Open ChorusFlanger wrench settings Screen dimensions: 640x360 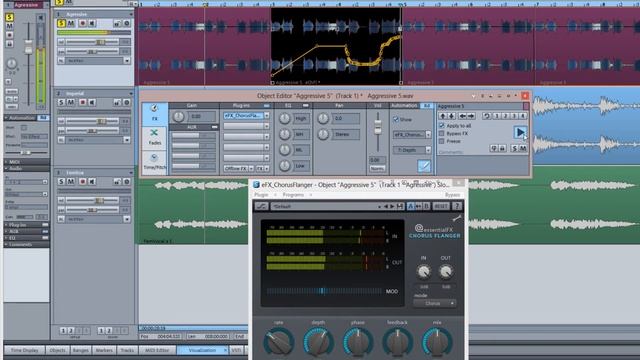click(x=457, y=218)
